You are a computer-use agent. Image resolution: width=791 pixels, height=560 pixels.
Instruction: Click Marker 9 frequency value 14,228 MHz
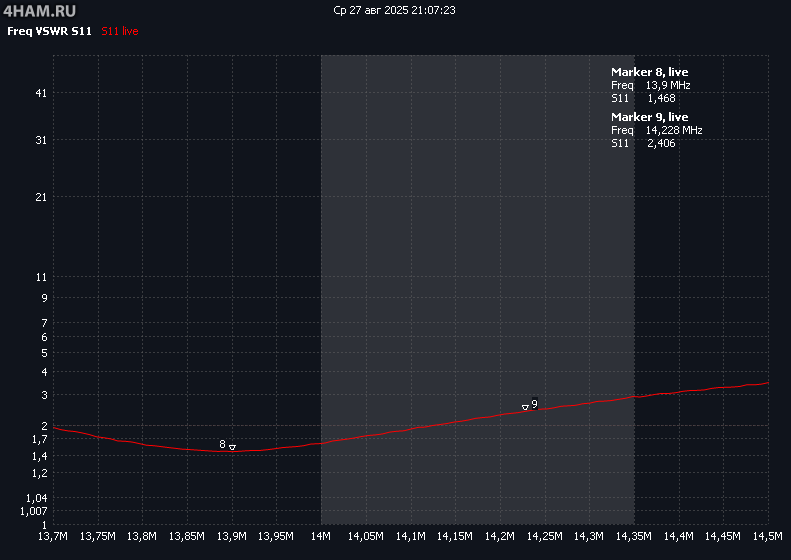click(x=673, y=130)
